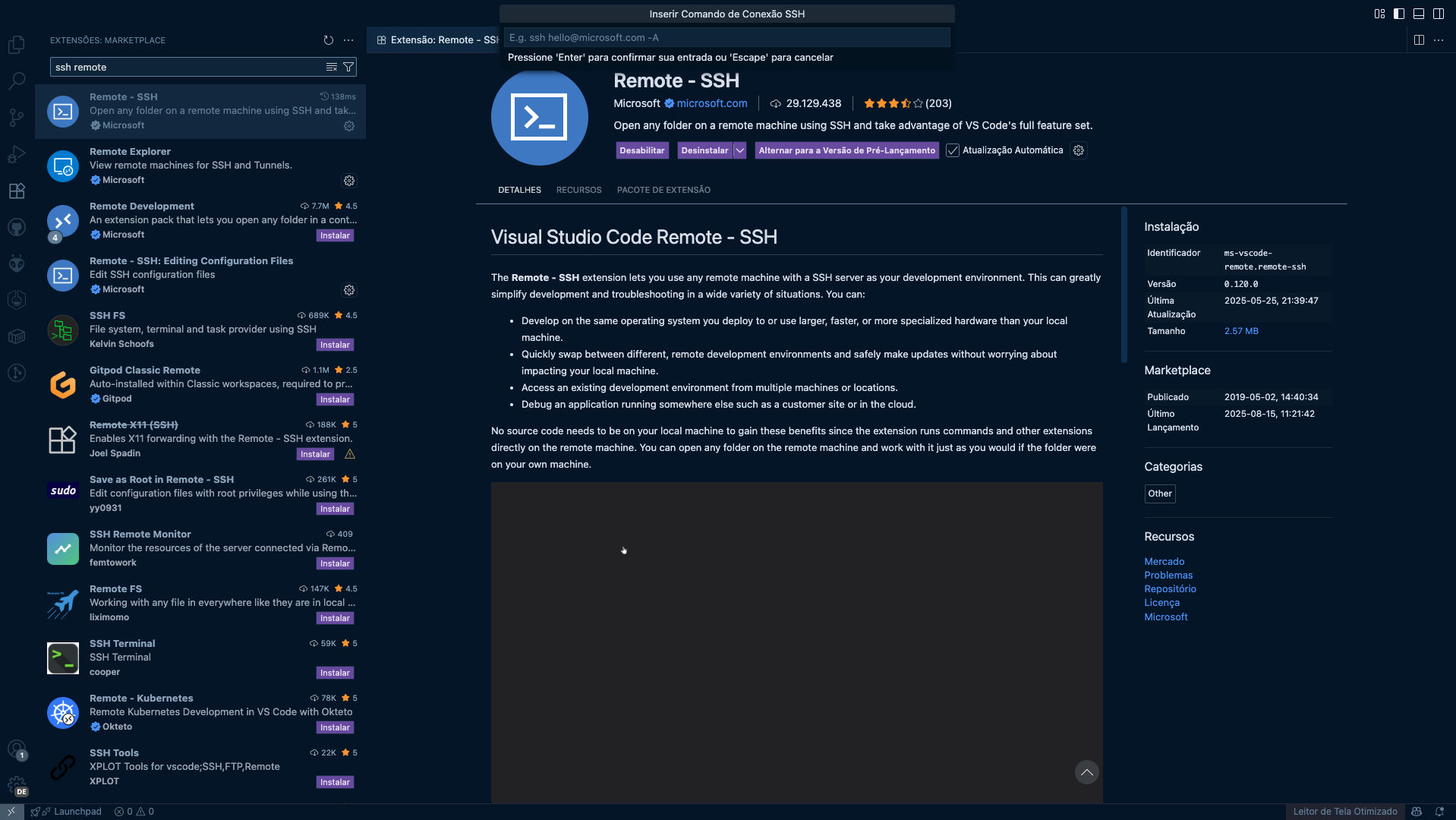The image size is (1456, 820).
Task: Switch to the RECURSOS tab
Action: point(578,191)
